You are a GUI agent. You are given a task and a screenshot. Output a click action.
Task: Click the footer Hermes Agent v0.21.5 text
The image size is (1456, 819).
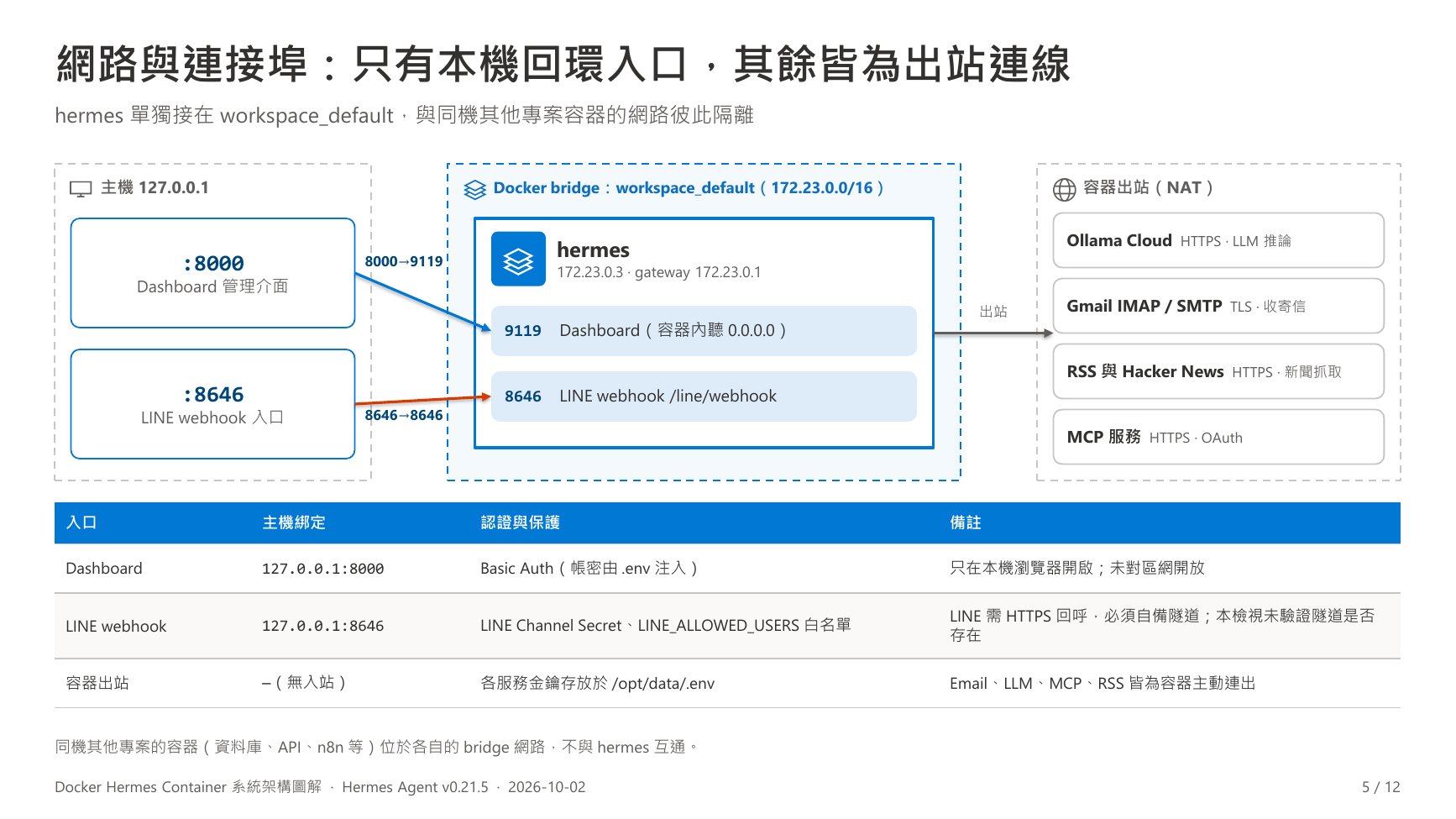[415, 787]
